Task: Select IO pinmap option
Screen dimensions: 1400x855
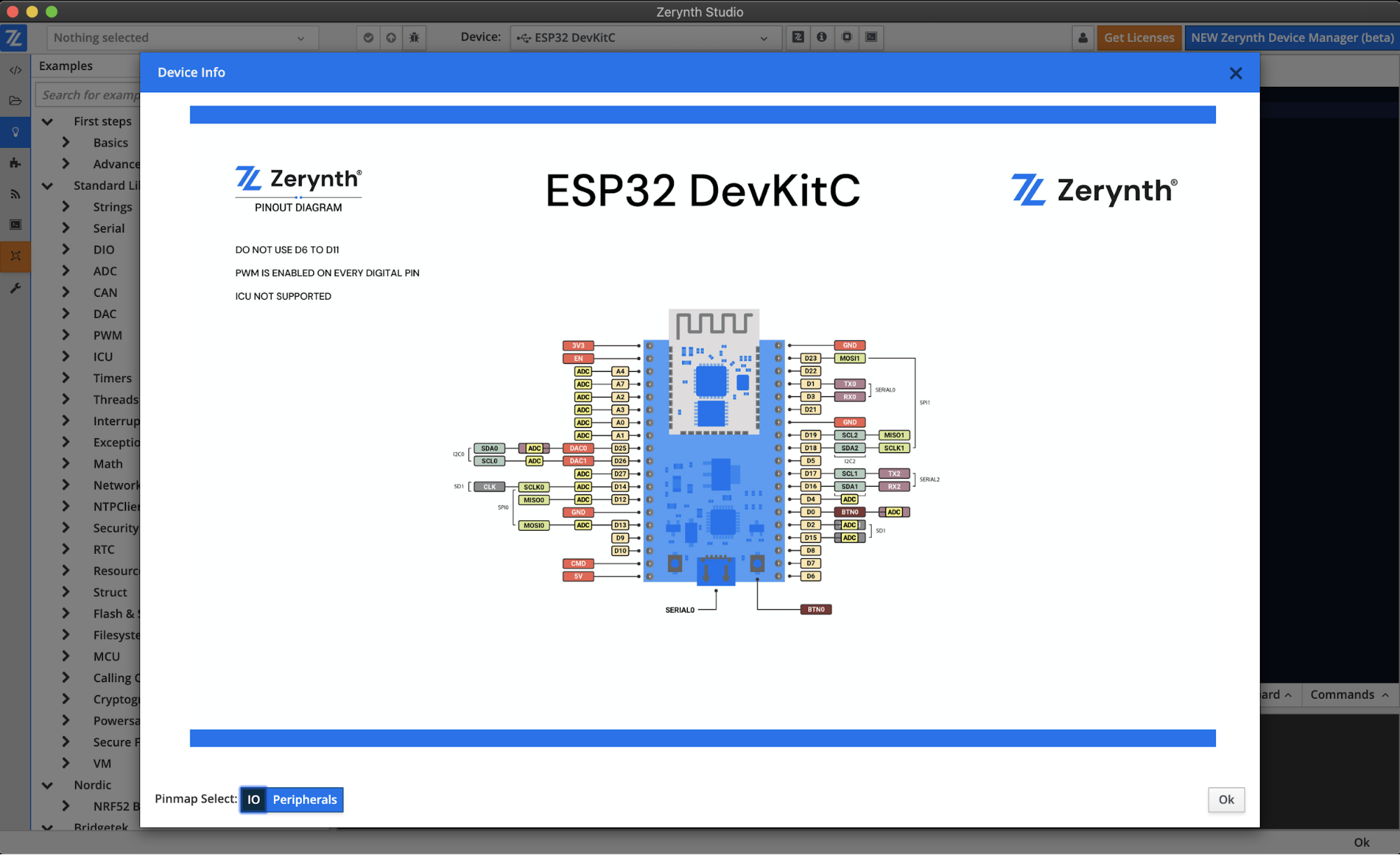Action: coord(254,800)
